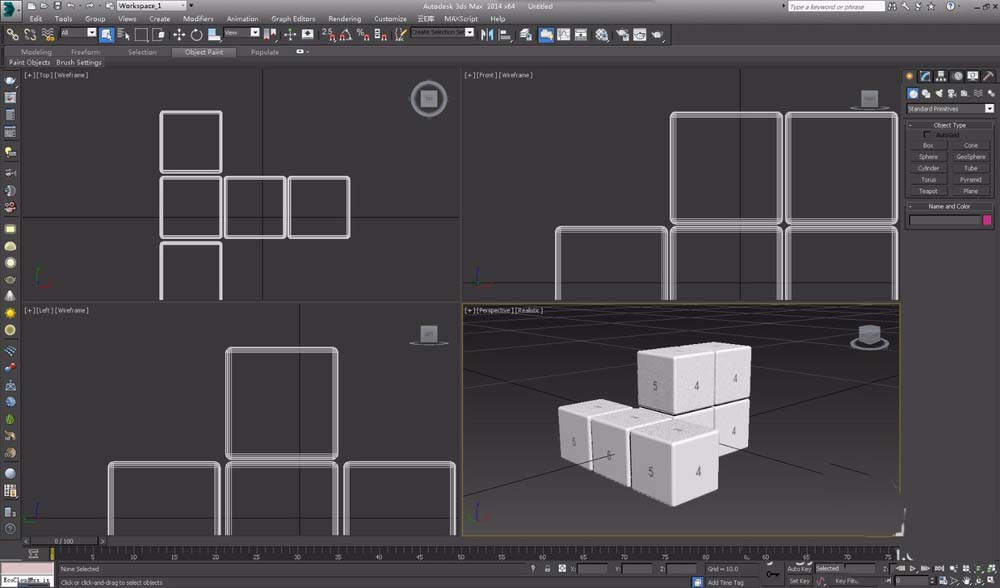Open the Rendering menu
The image size is (1000, 588).
click(343, 18)
